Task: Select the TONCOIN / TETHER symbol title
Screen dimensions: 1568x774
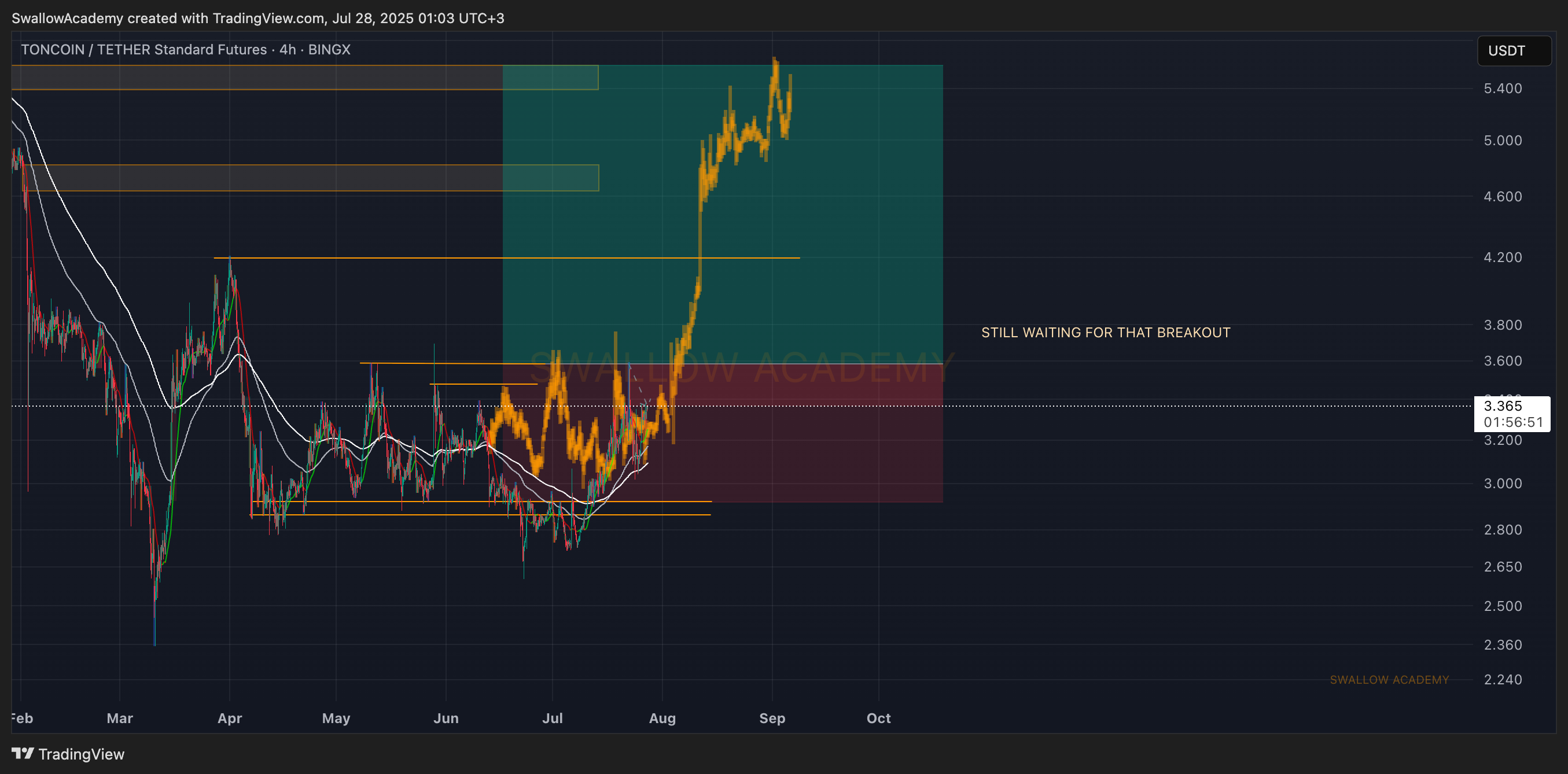Action: (186, 49)
